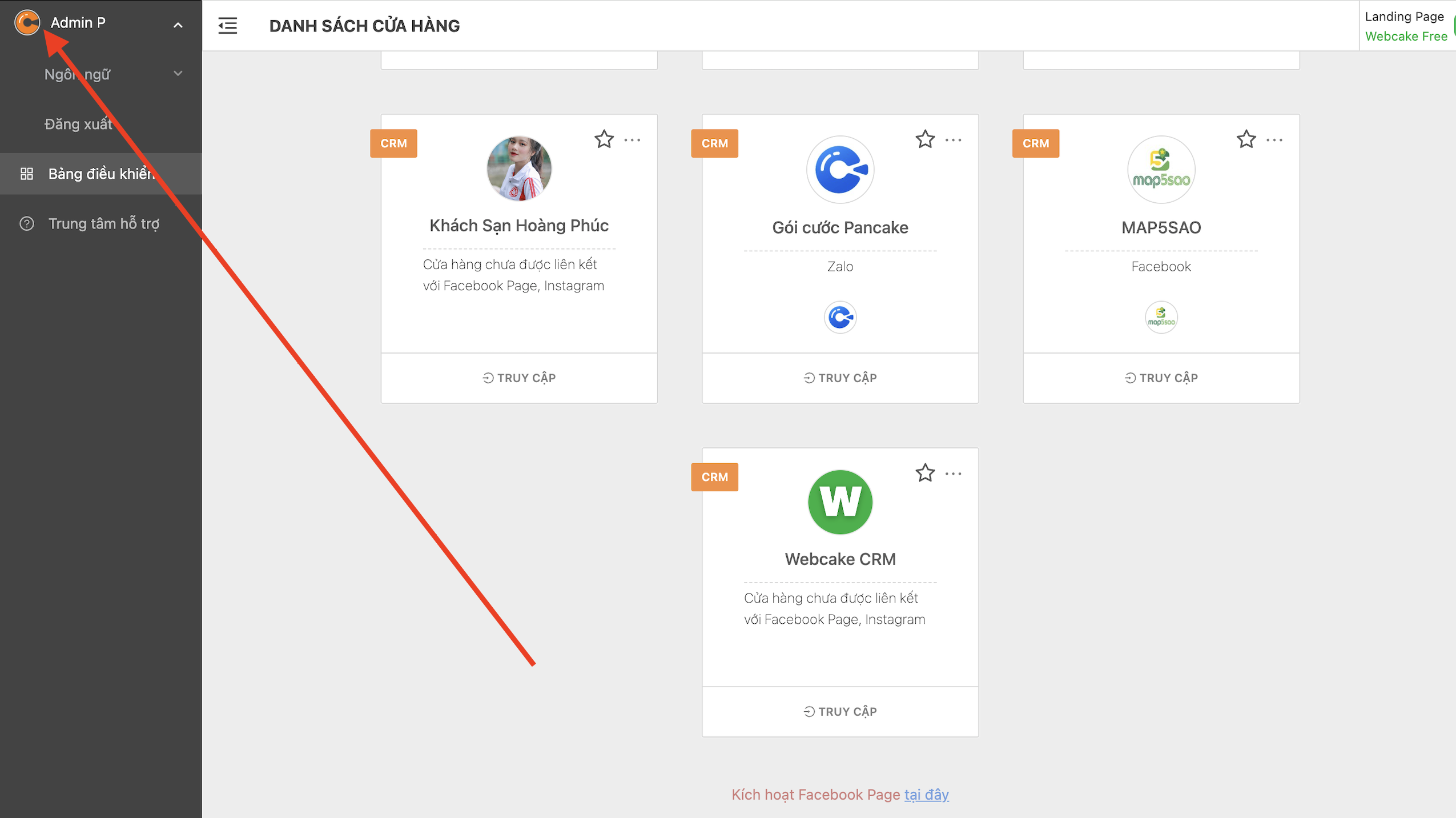Image resolution: width=1456 pixels, height=818 pixels.
Task: Star the Gói cước Pancake shop
Action: pyautogui.click(x=924, y=139)
